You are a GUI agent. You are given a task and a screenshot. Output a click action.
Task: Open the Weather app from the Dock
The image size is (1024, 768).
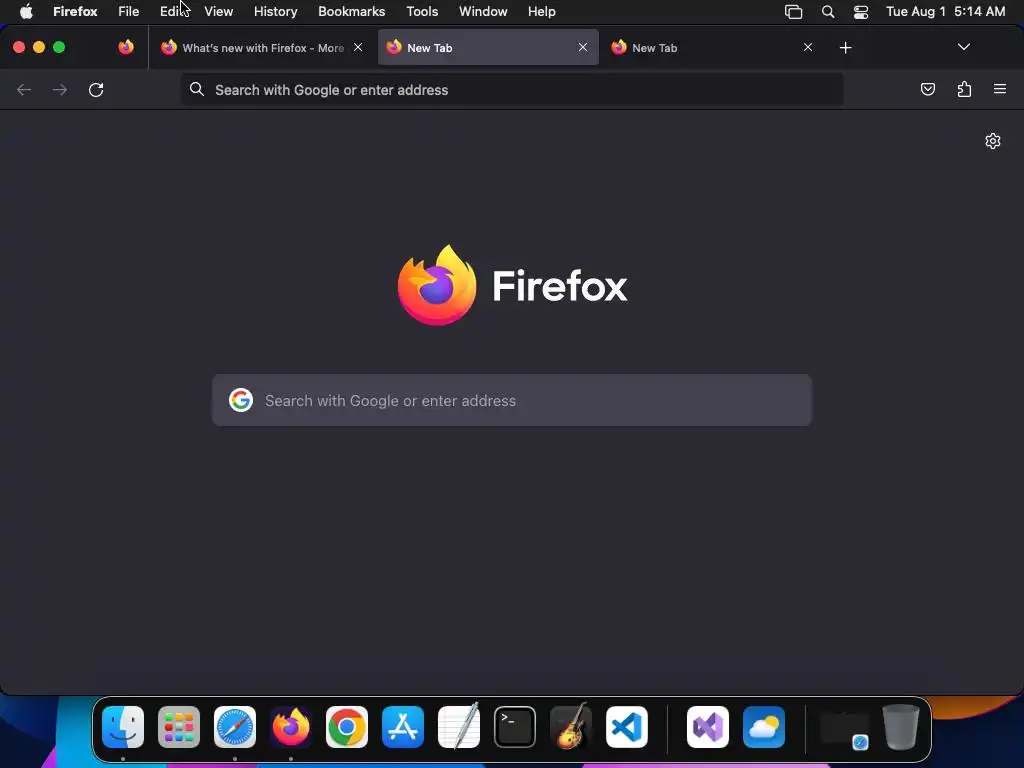pos(764,727)
